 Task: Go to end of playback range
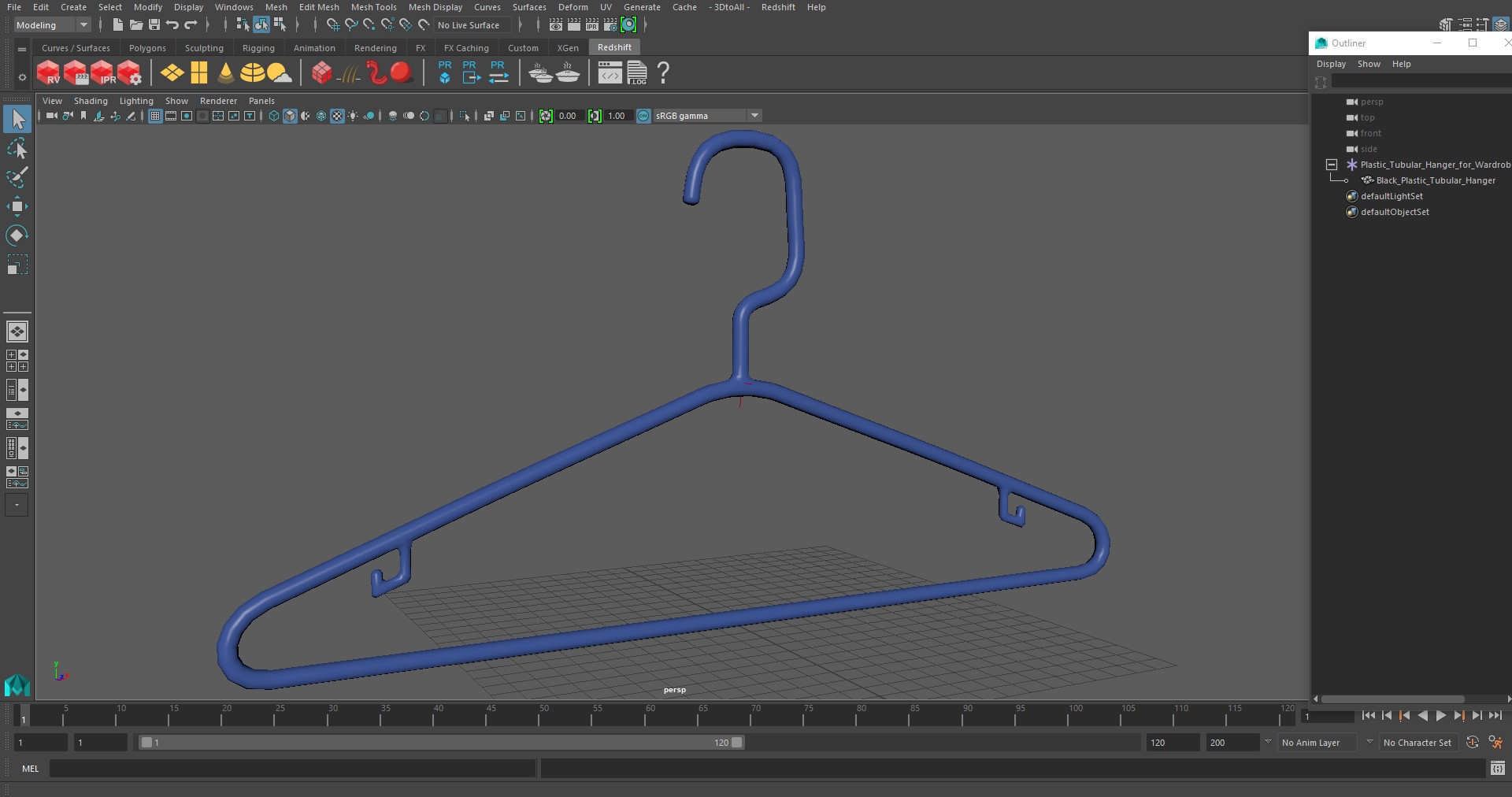click(1495, 715)
